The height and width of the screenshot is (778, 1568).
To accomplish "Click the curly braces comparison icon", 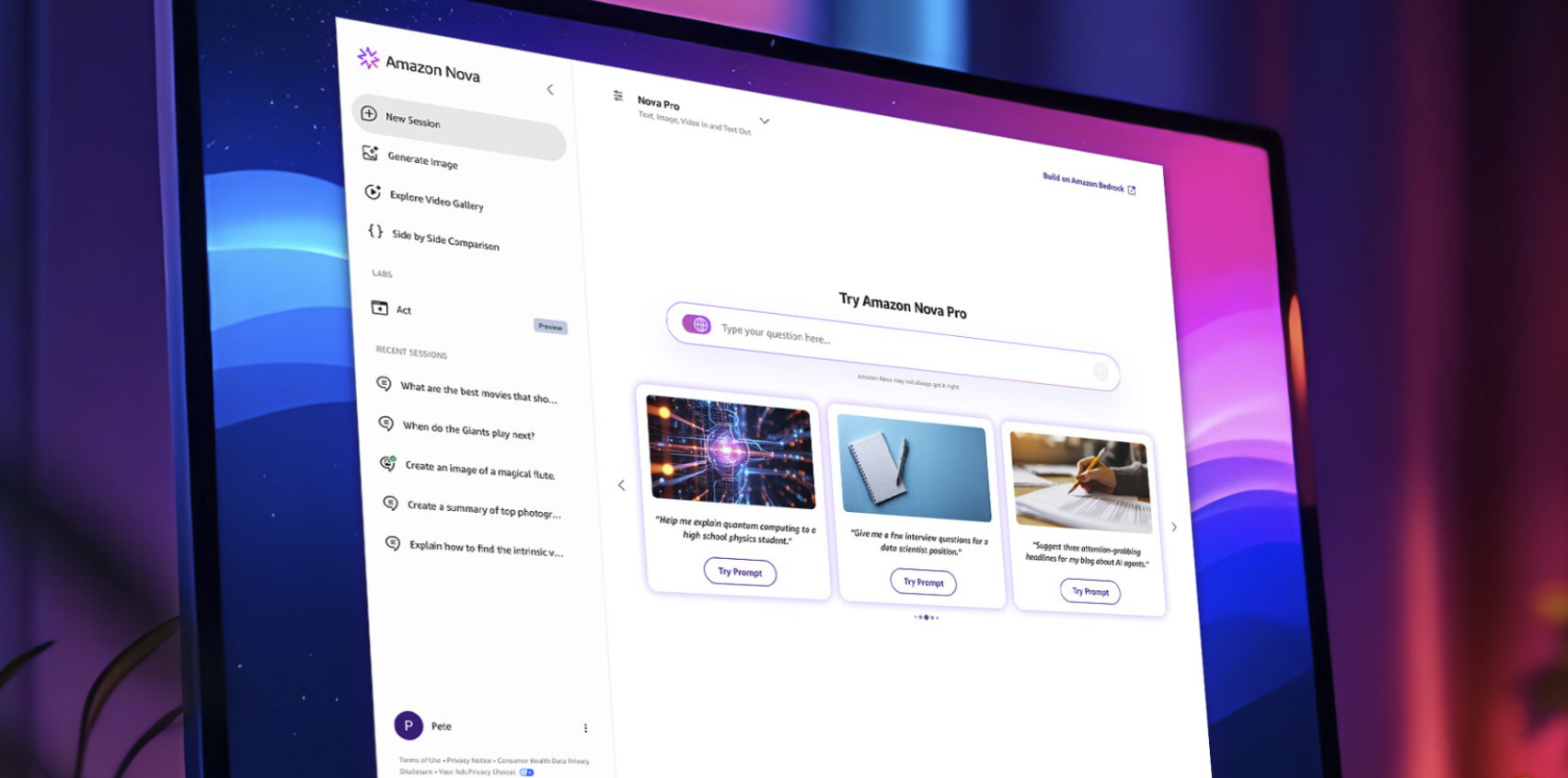I will point(375,231).
